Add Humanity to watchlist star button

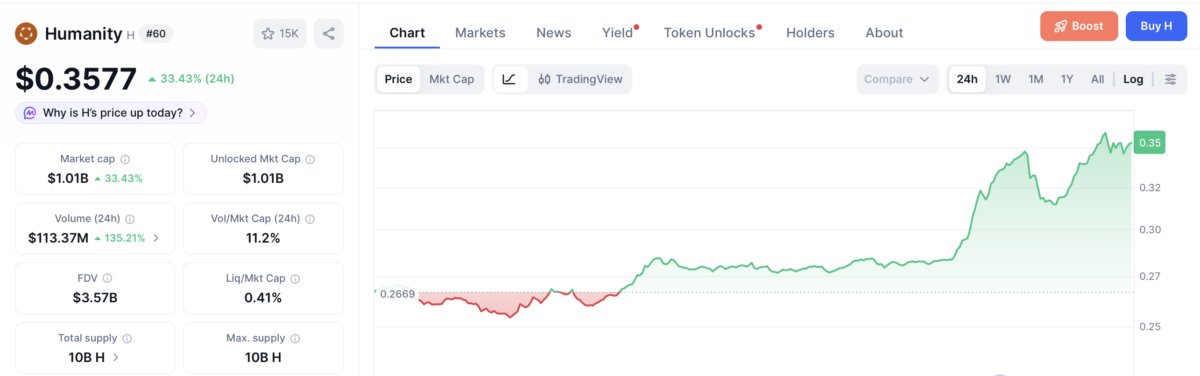(280, 33)
